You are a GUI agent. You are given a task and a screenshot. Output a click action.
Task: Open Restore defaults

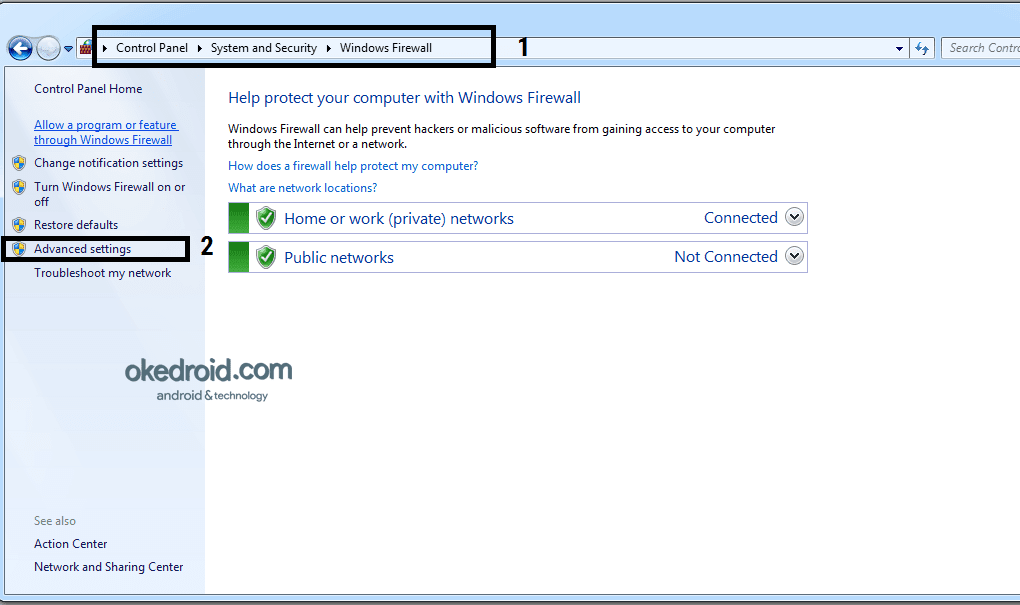click(76, 225)
